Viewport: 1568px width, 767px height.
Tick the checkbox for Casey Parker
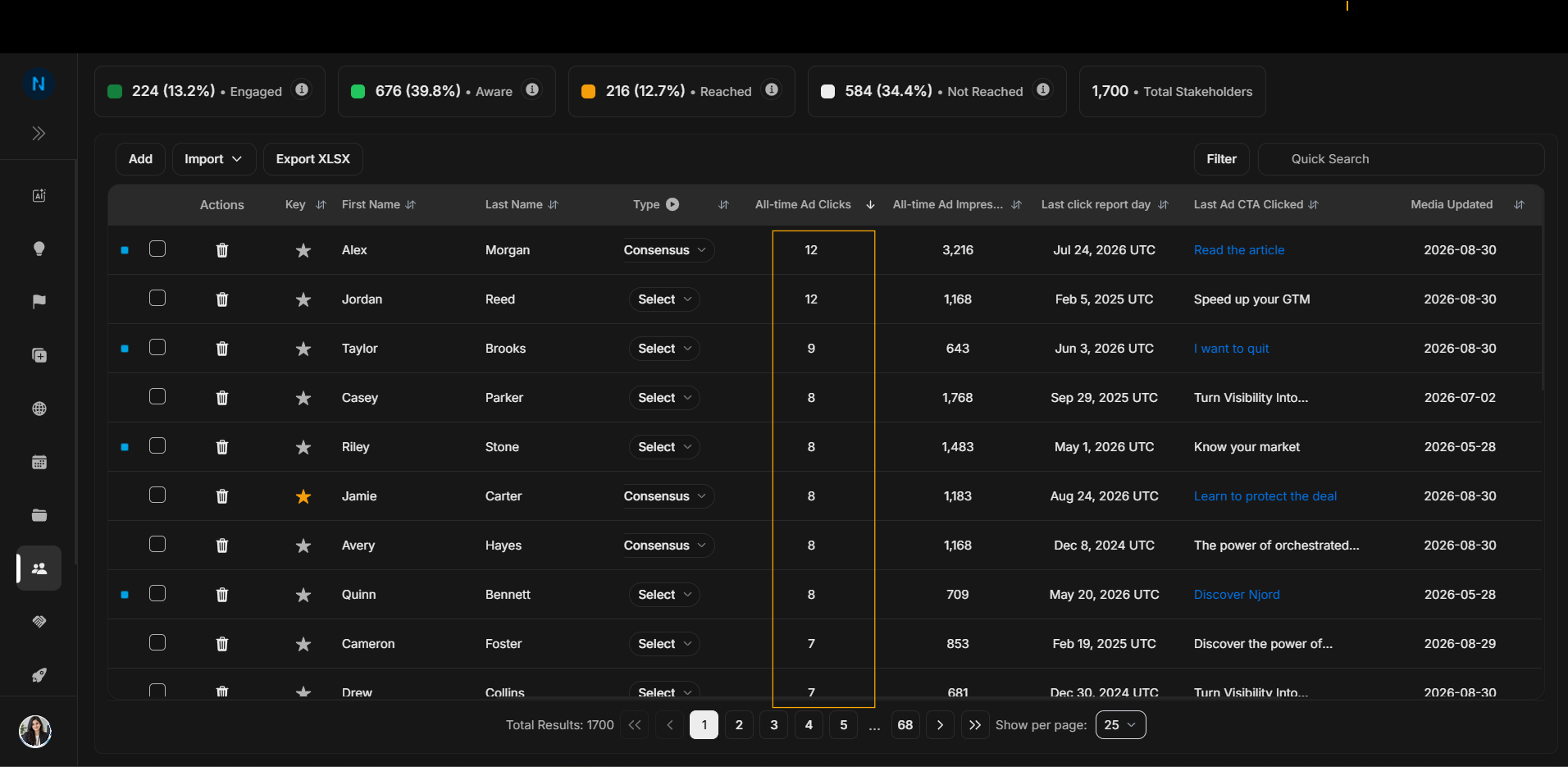[x=157, y=396]
